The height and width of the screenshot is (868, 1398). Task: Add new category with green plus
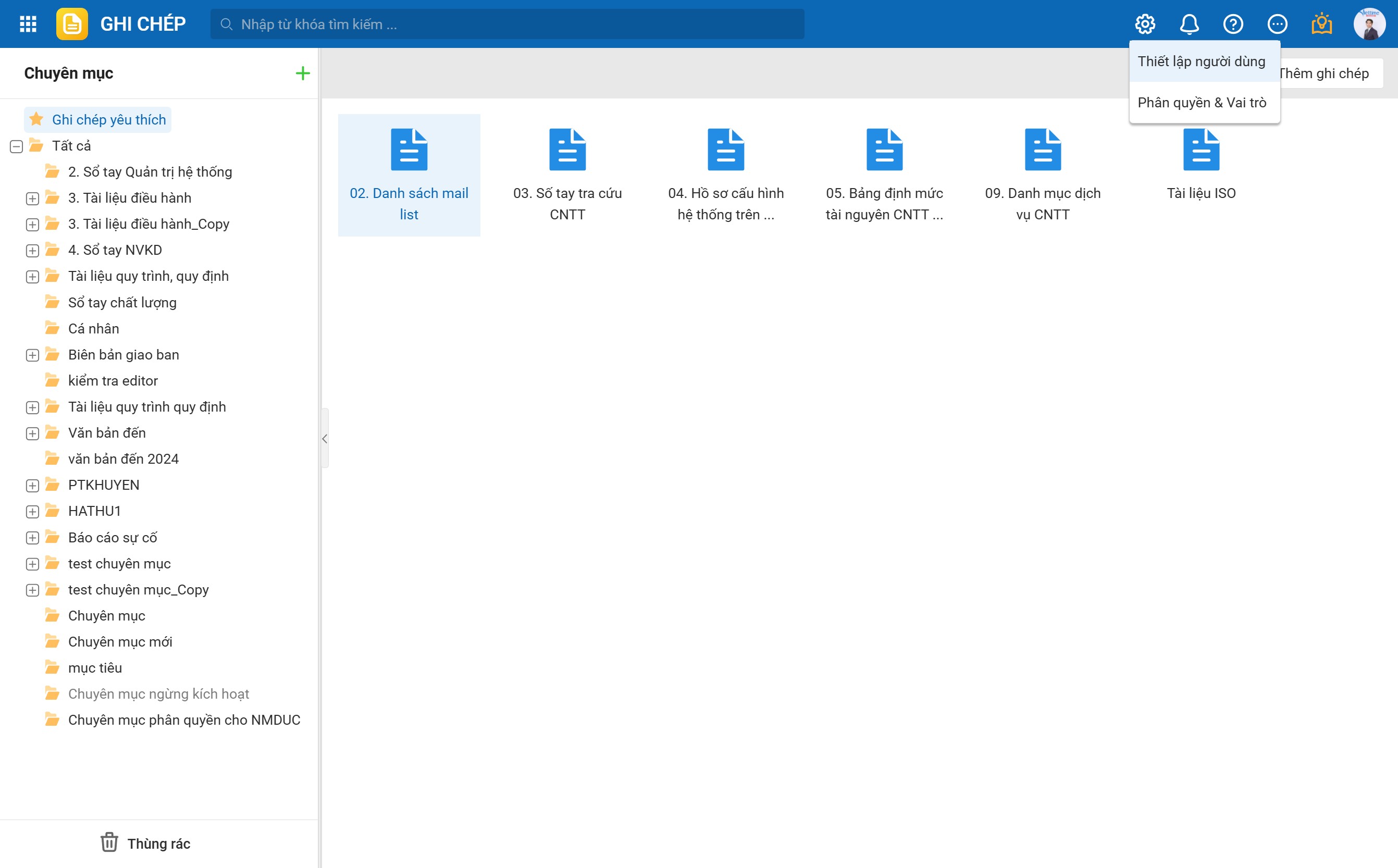click(x=303, y=73)
